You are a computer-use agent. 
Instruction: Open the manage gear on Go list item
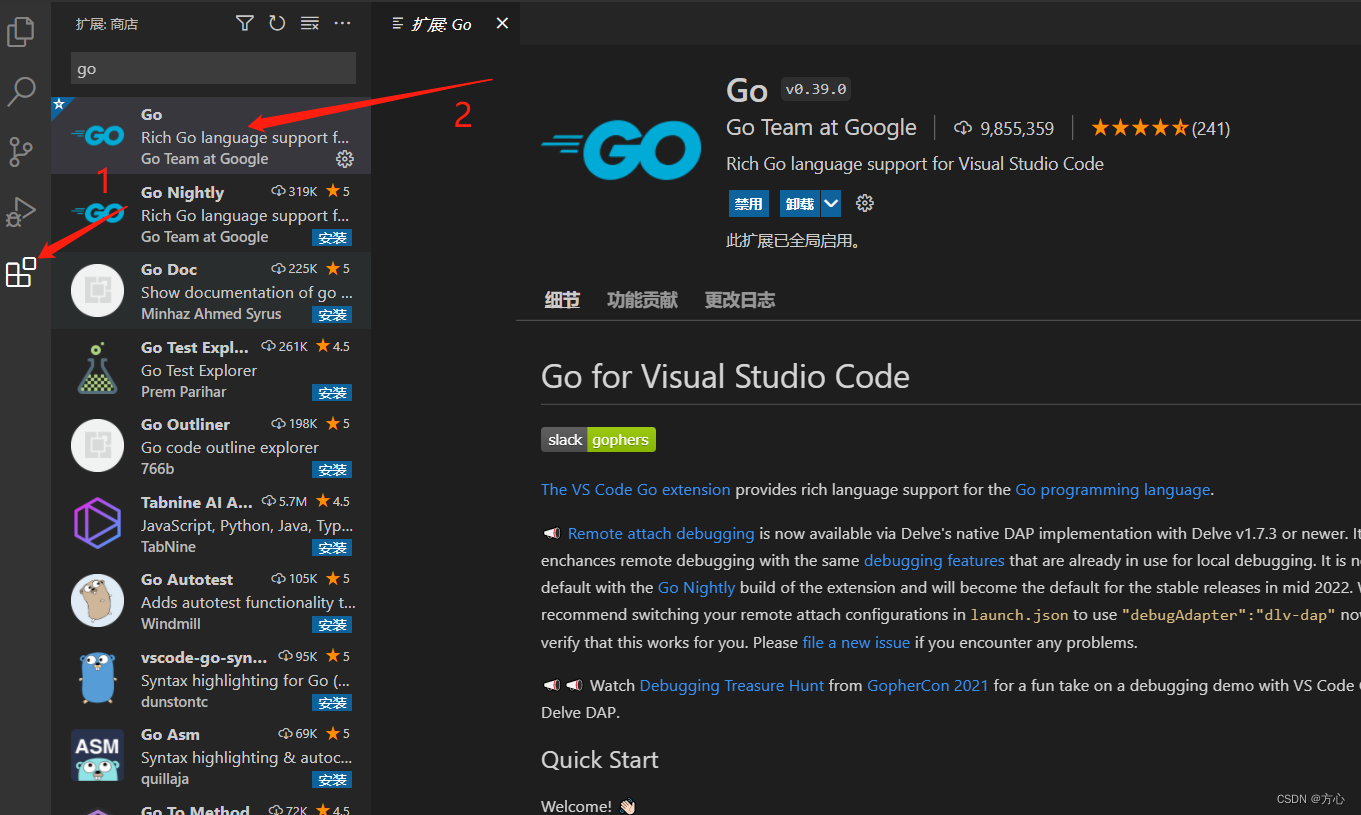tap(345, 159)
